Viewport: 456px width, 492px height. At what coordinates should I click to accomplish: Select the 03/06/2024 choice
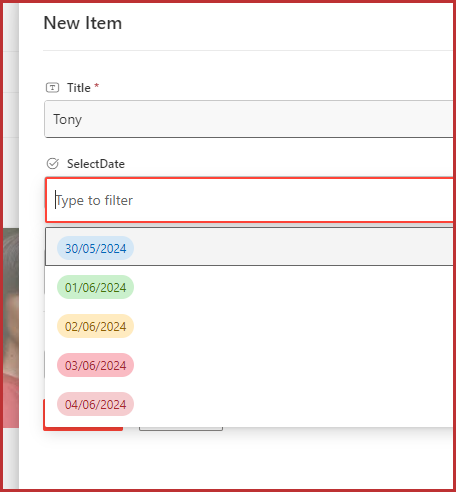[x=95, y=365]
